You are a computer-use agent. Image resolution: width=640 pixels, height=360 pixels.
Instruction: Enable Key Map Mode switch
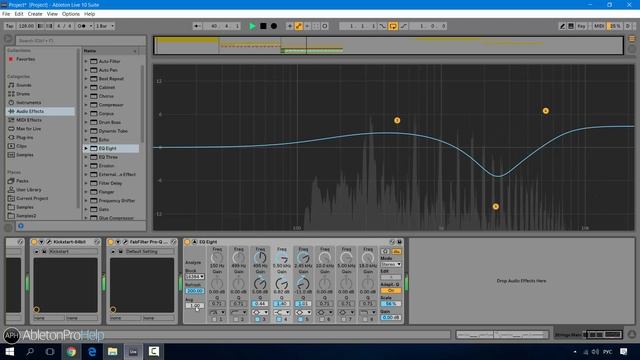[581, 26]
